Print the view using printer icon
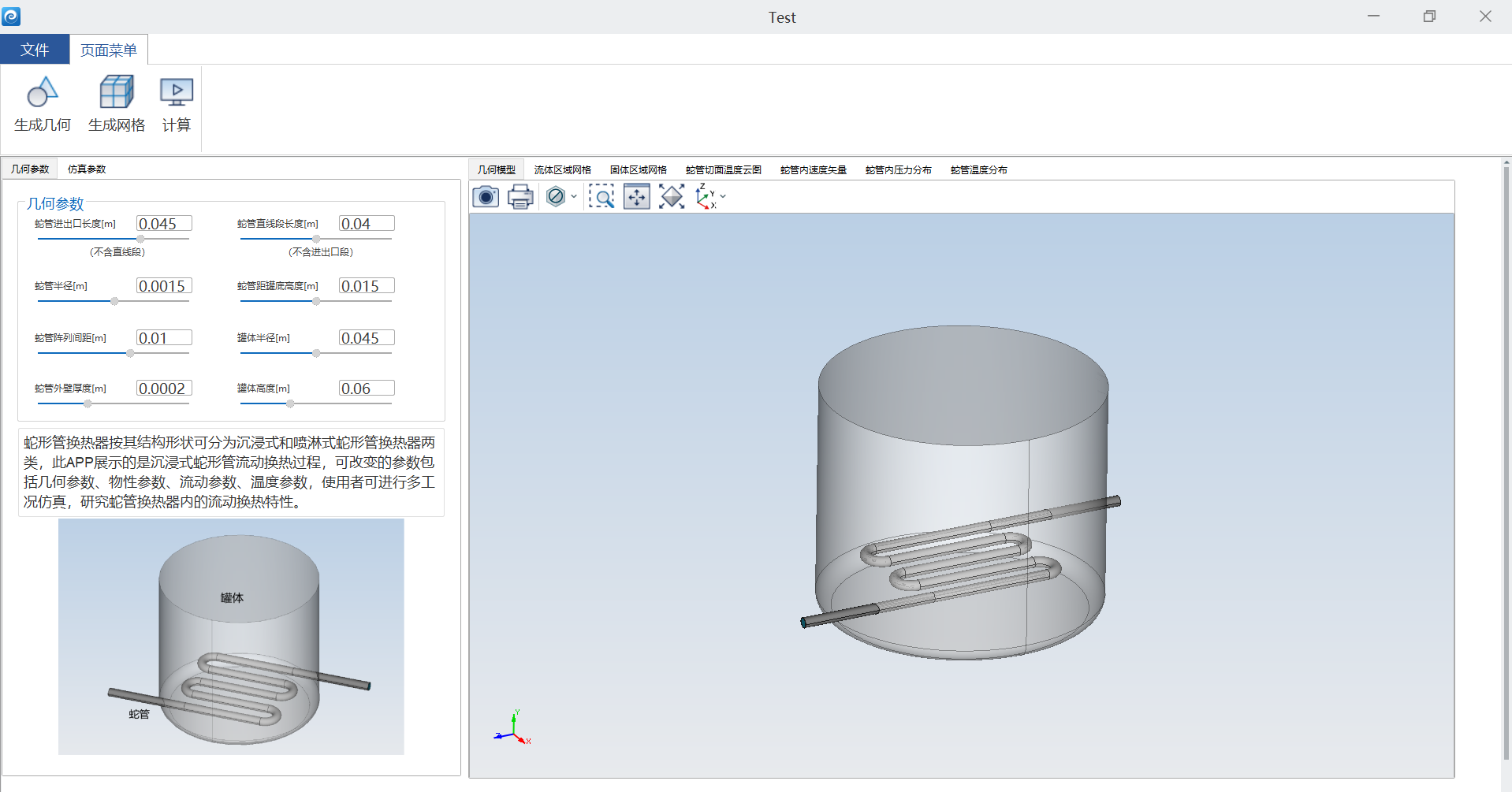Viewport: 1512px width, 792px height. point(520,196)
